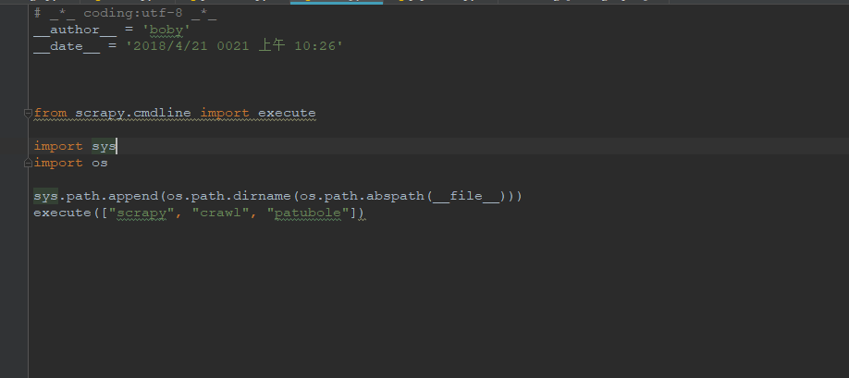Click the fold end marker beside 'import os'
849x378 pixels.
pos(28,163)
